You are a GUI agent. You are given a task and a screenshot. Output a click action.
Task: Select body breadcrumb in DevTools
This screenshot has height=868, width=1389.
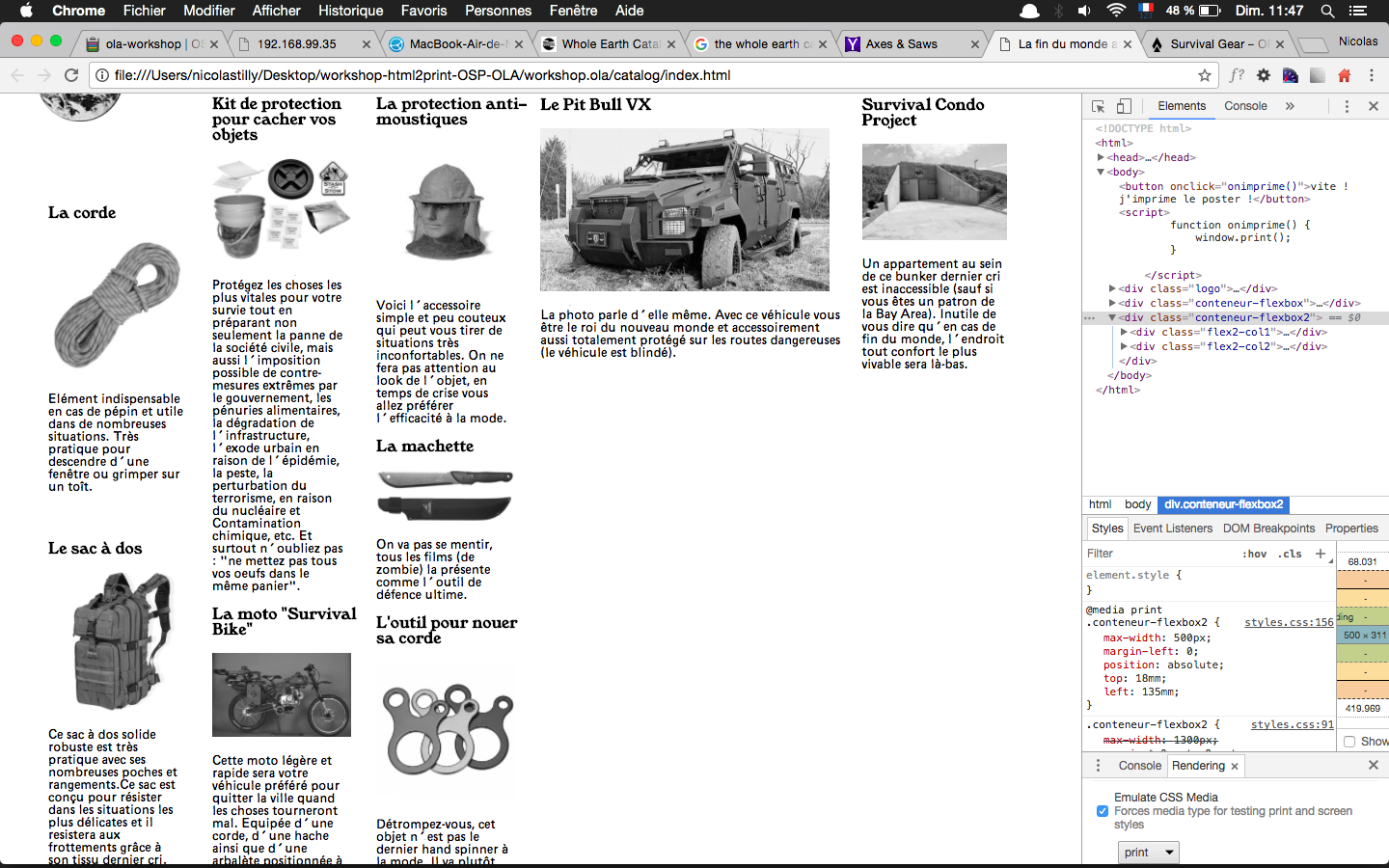tap(1138, 504)
